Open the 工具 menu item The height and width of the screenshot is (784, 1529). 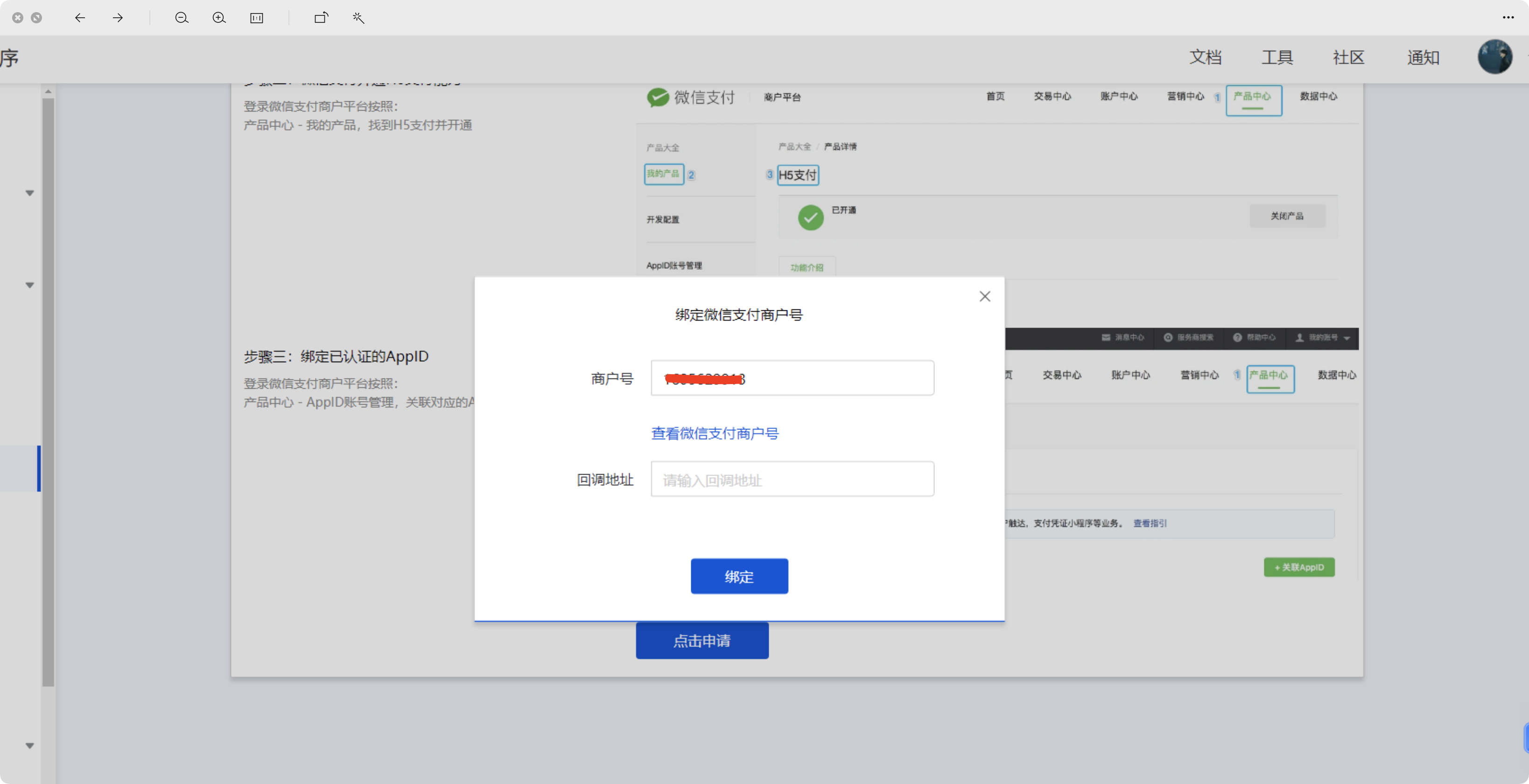pyautogui.click(x=1277, y=57)
